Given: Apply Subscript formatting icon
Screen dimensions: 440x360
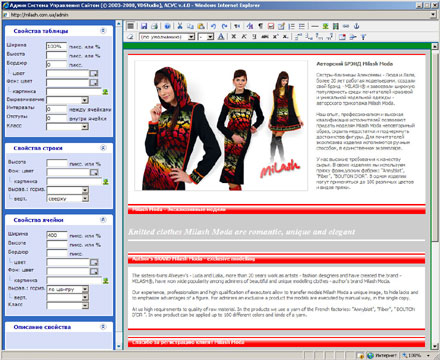Looking at the screenshot, I should click(285, 37).
